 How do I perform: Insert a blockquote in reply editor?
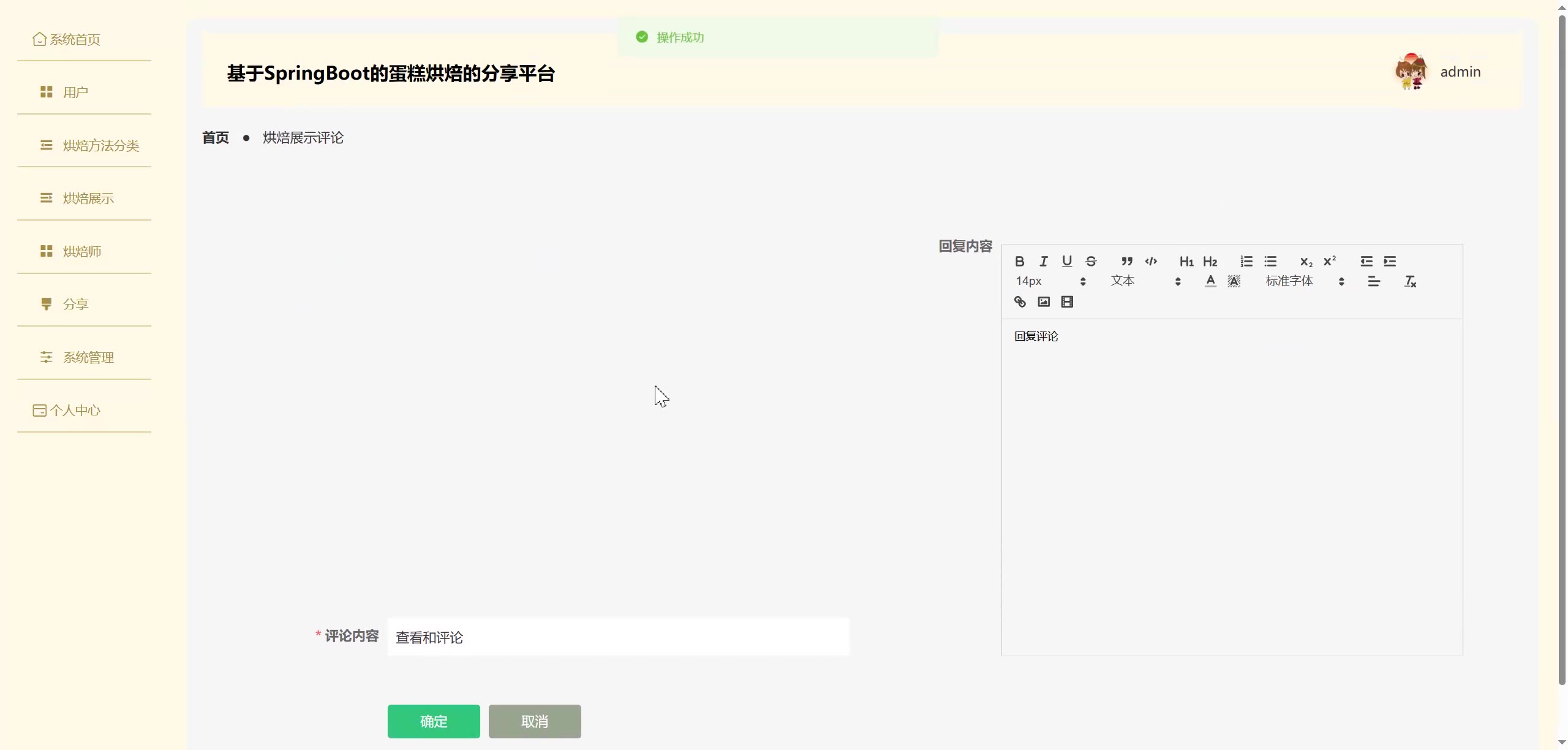[x=1126, y=262]
